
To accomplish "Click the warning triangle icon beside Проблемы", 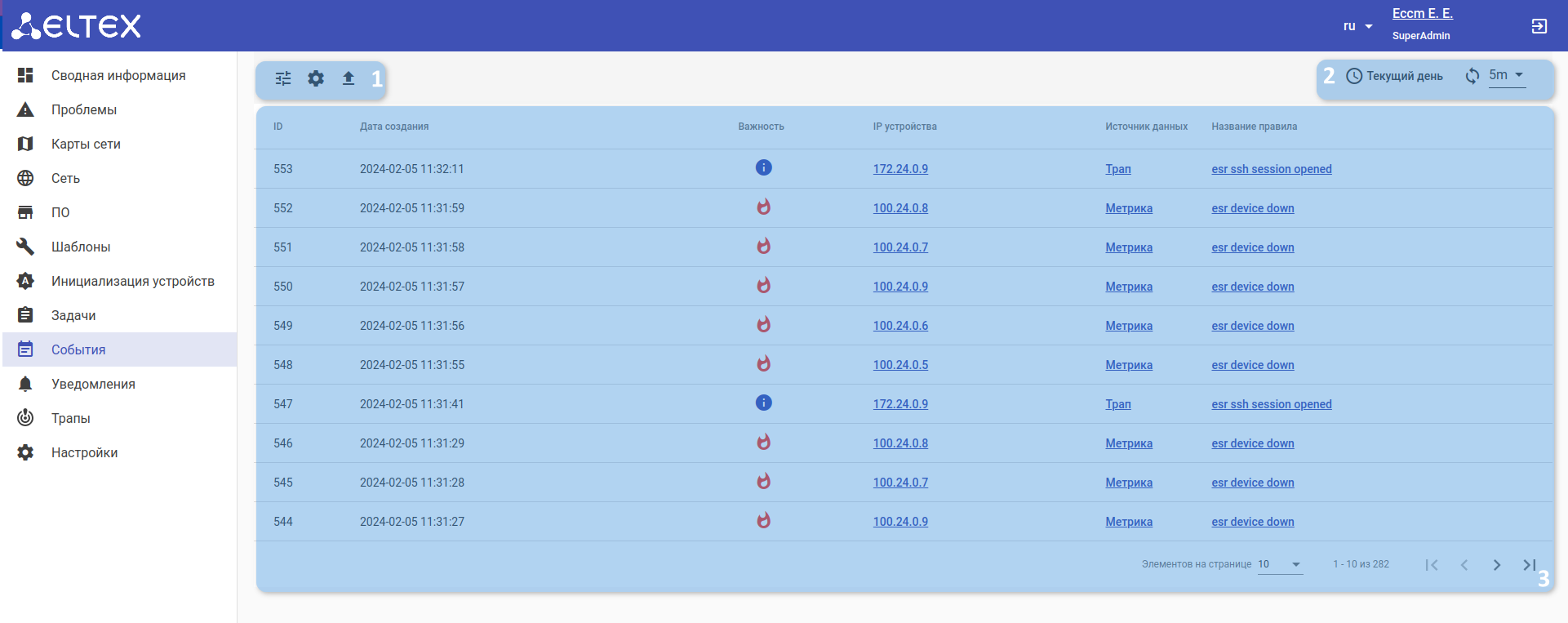I will click(25, 109).
